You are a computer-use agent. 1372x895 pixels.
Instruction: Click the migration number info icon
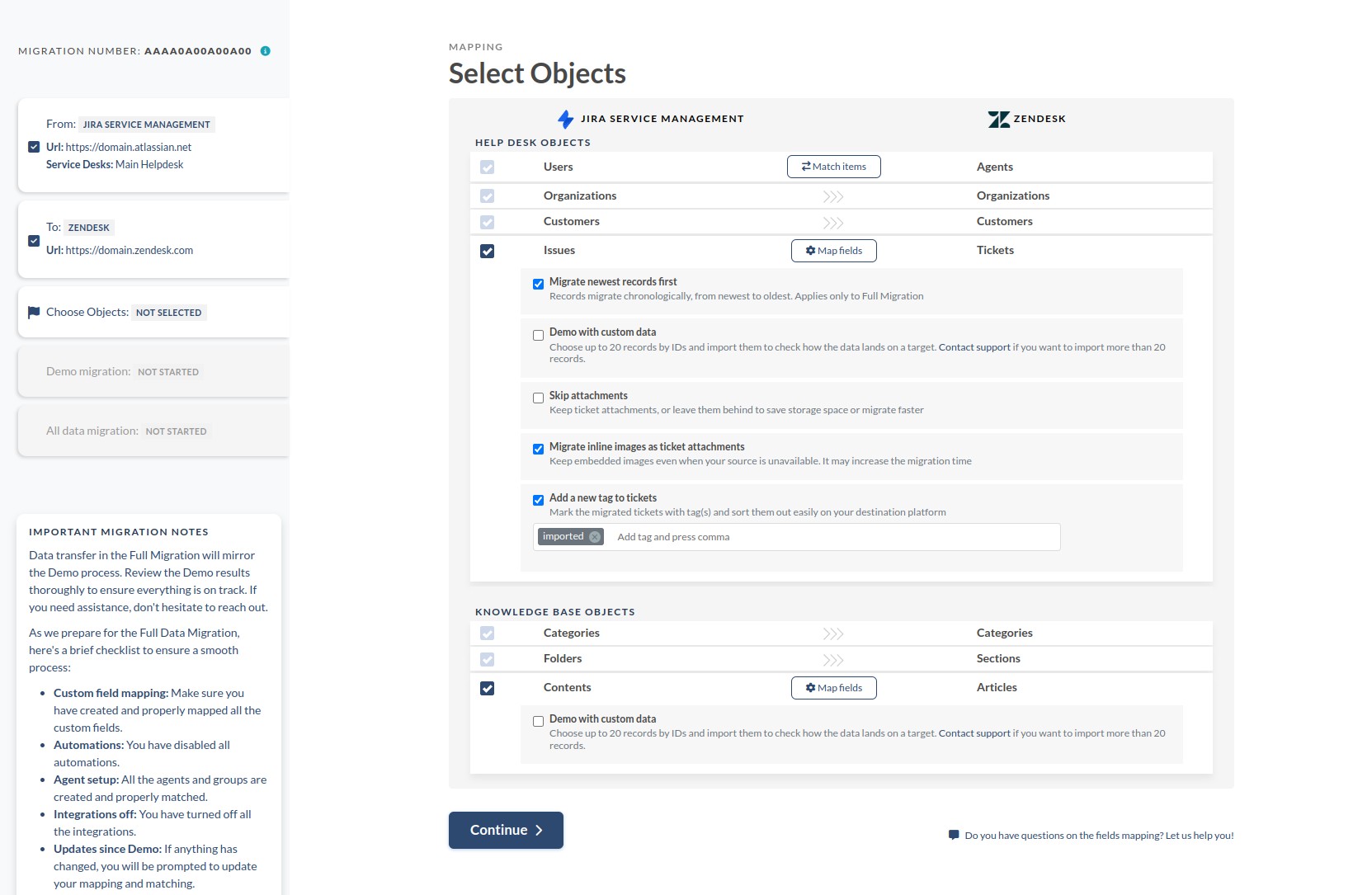click(266, 51)
